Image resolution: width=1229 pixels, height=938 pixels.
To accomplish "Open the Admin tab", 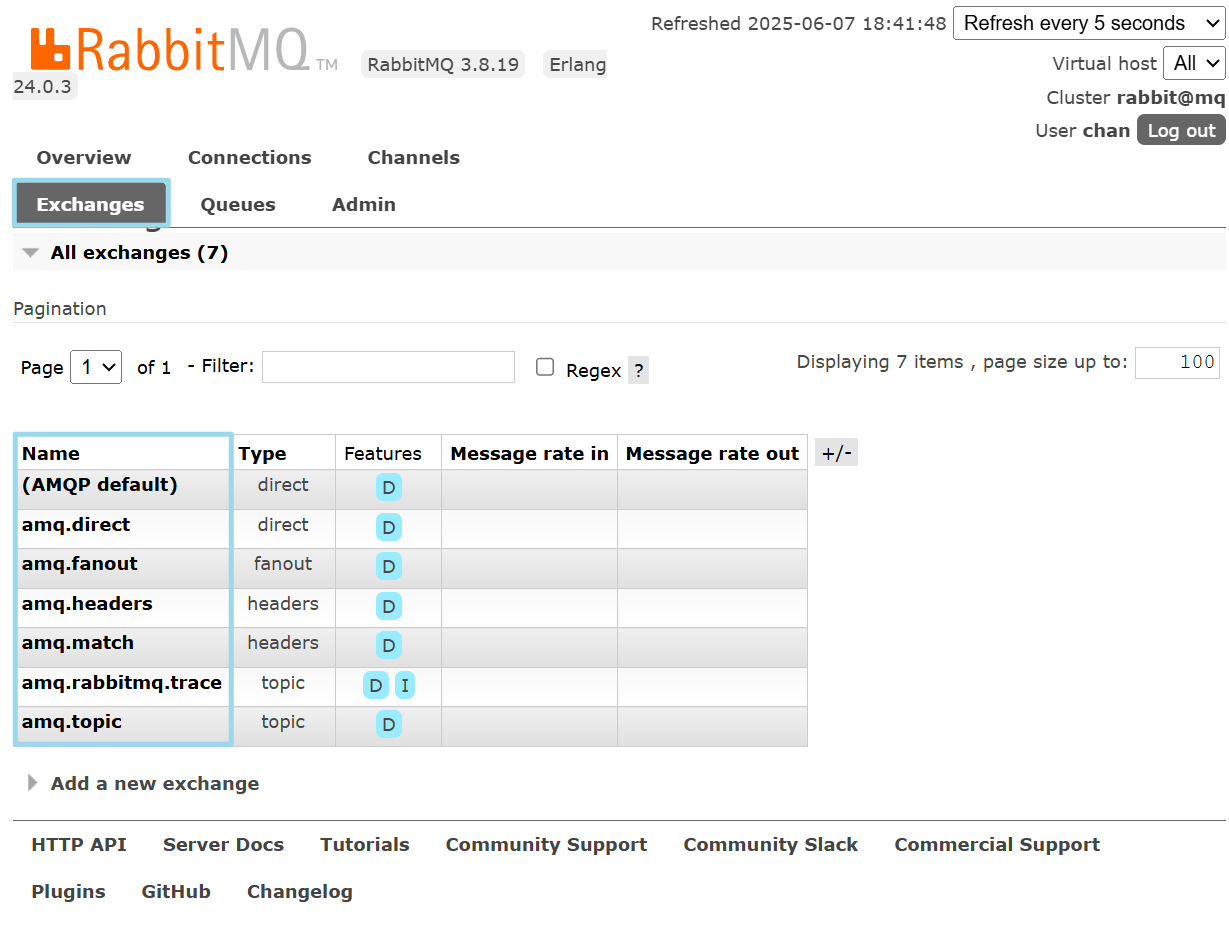I will tap(364, 205).
